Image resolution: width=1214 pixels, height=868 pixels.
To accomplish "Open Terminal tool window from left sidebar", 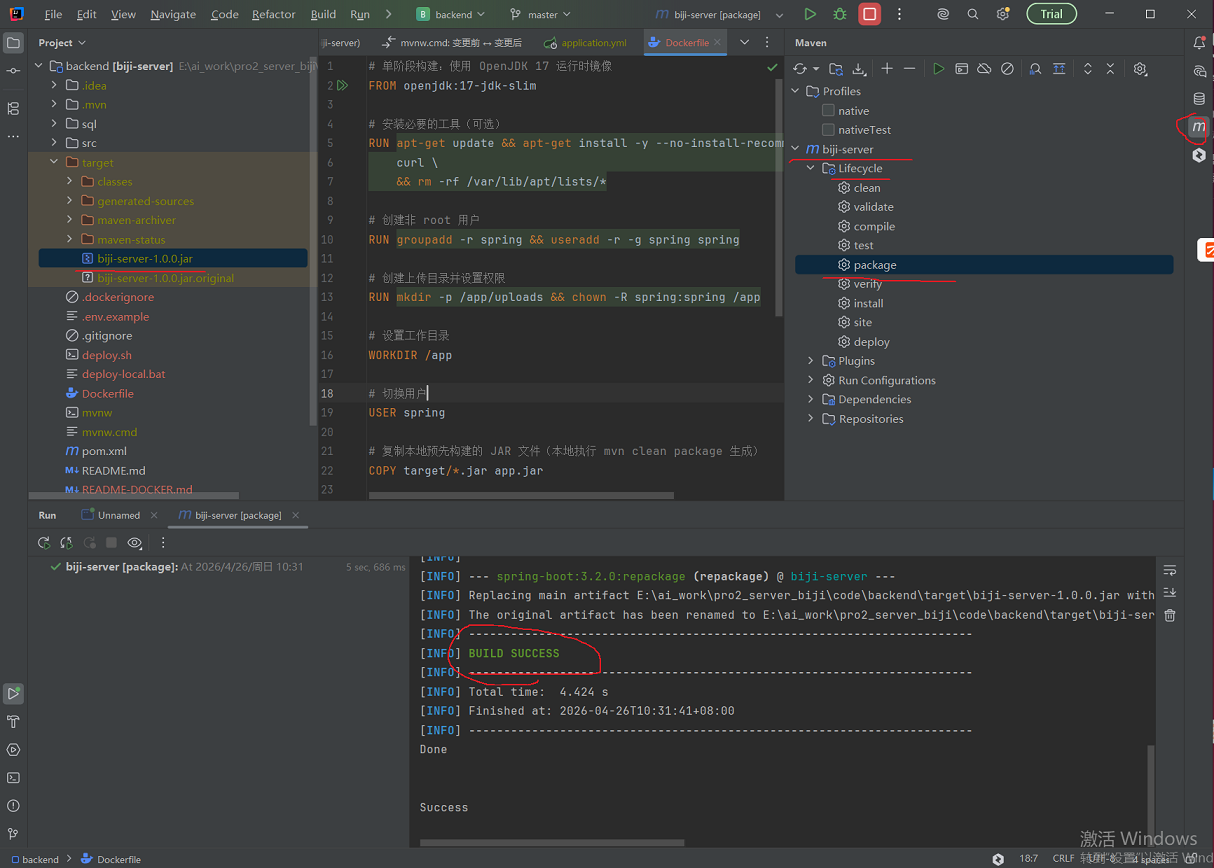I will tap(13, 777).
